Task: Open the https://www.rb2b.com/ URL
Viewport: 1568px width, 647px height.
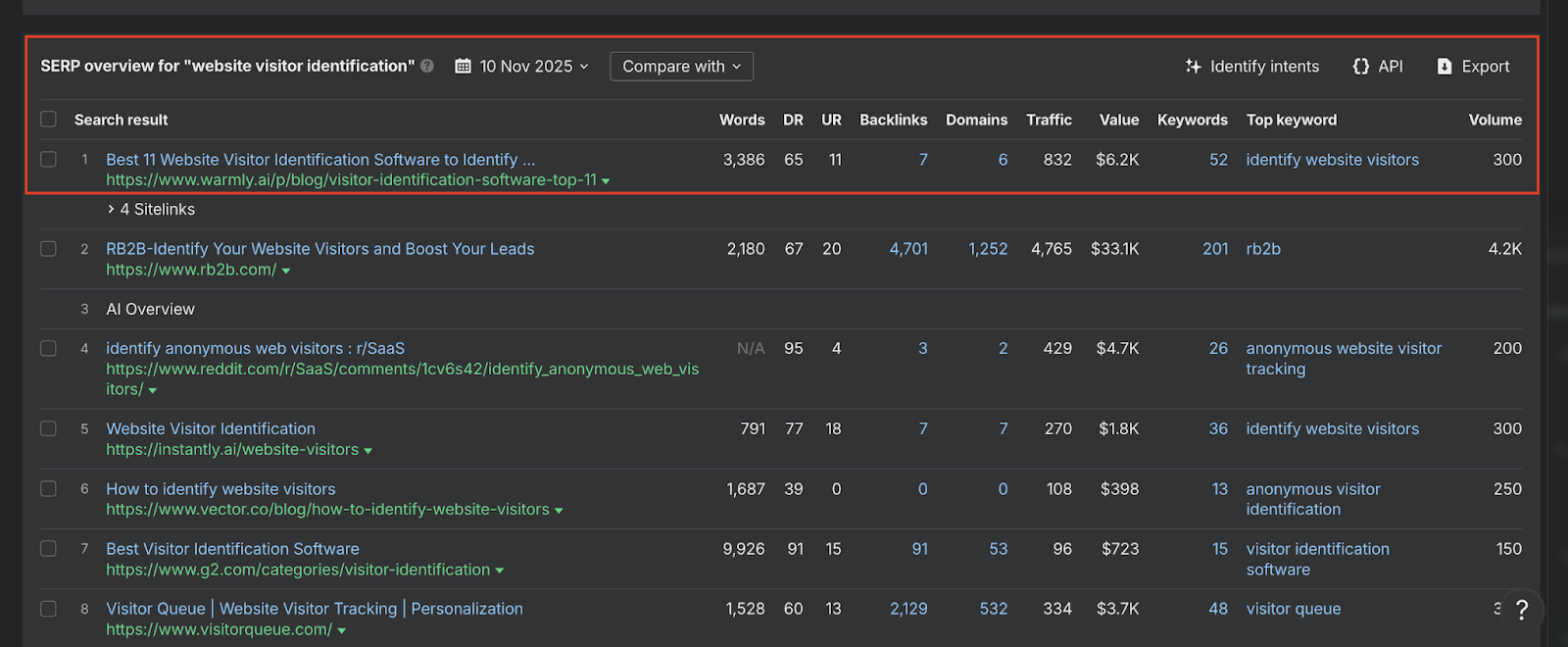Action: point(191,270)
